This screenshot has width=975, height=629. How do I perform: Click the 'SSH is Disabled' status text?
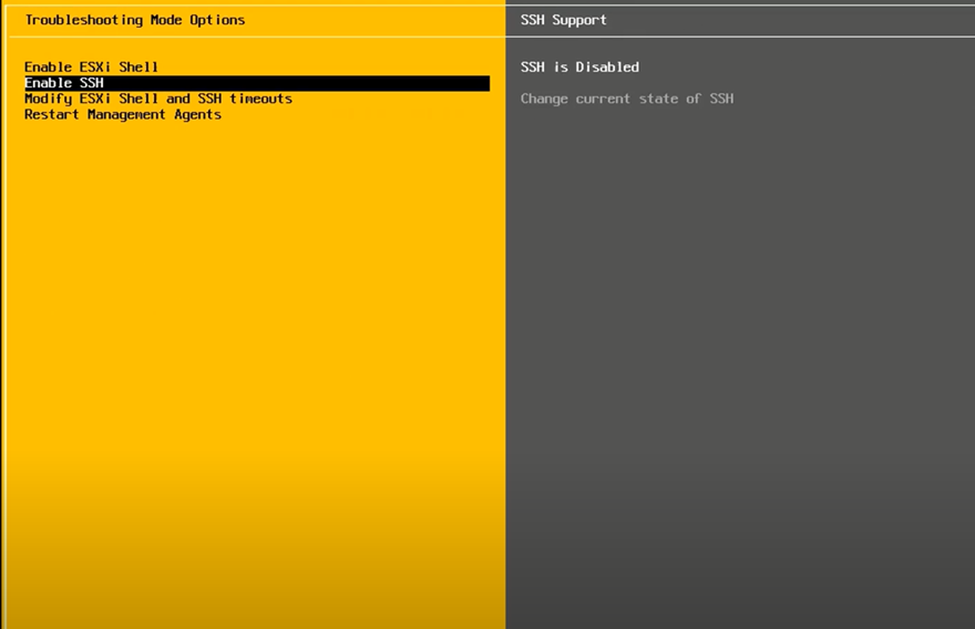[579, 67]
